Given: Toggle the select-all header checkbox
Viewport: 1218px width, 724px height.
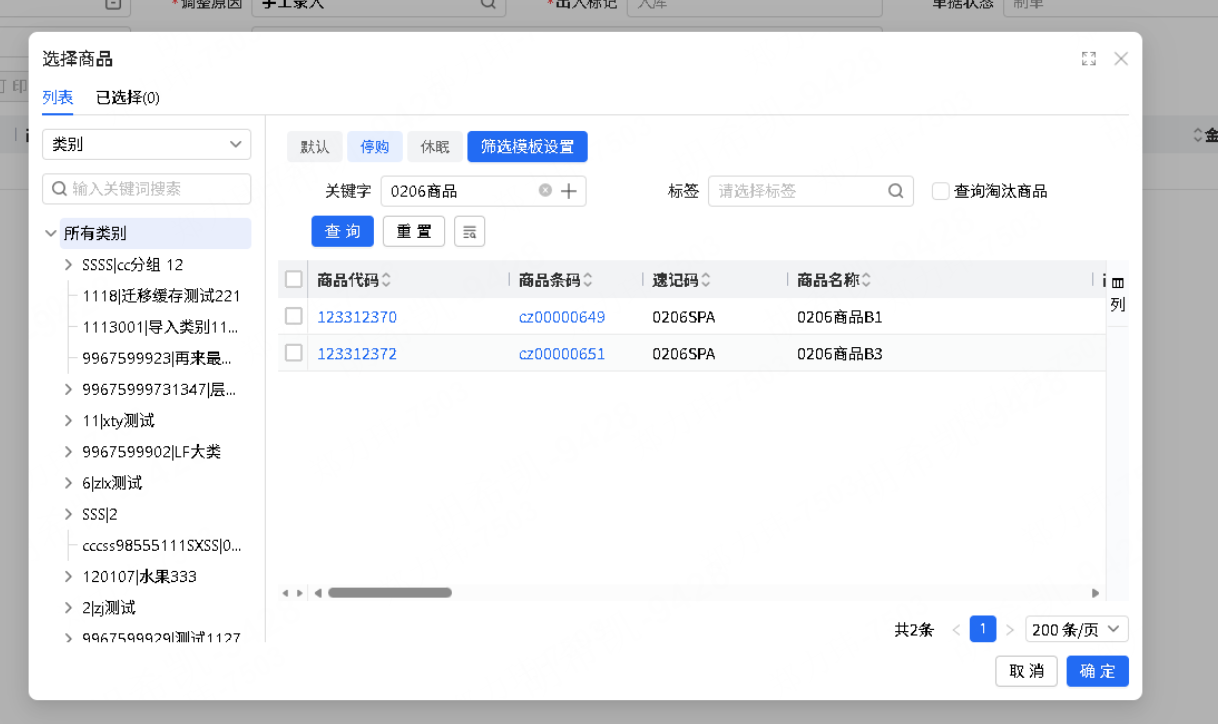Looking at the screenshot, I should [293, 279].
